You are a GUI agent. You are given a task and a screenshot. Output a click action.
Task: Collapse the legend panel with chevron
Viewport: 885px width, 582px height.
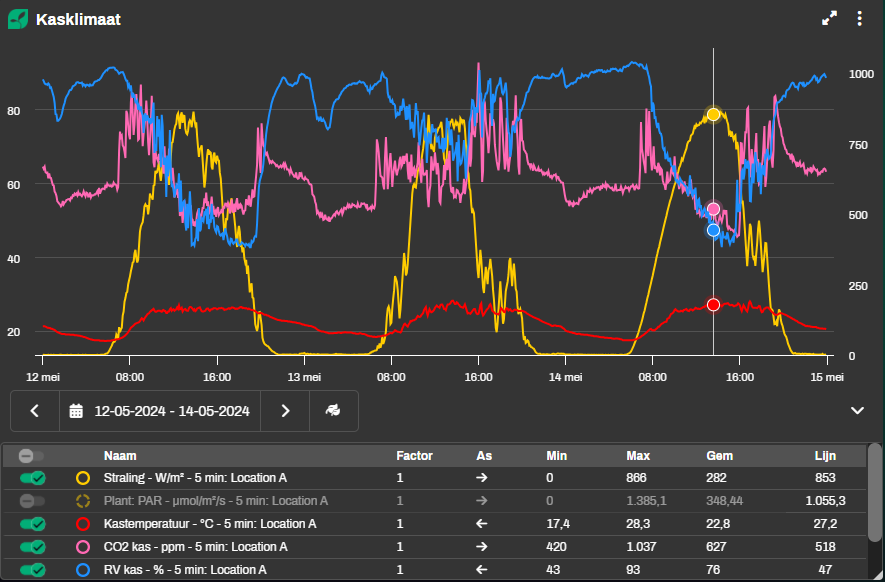pos(857,410)
